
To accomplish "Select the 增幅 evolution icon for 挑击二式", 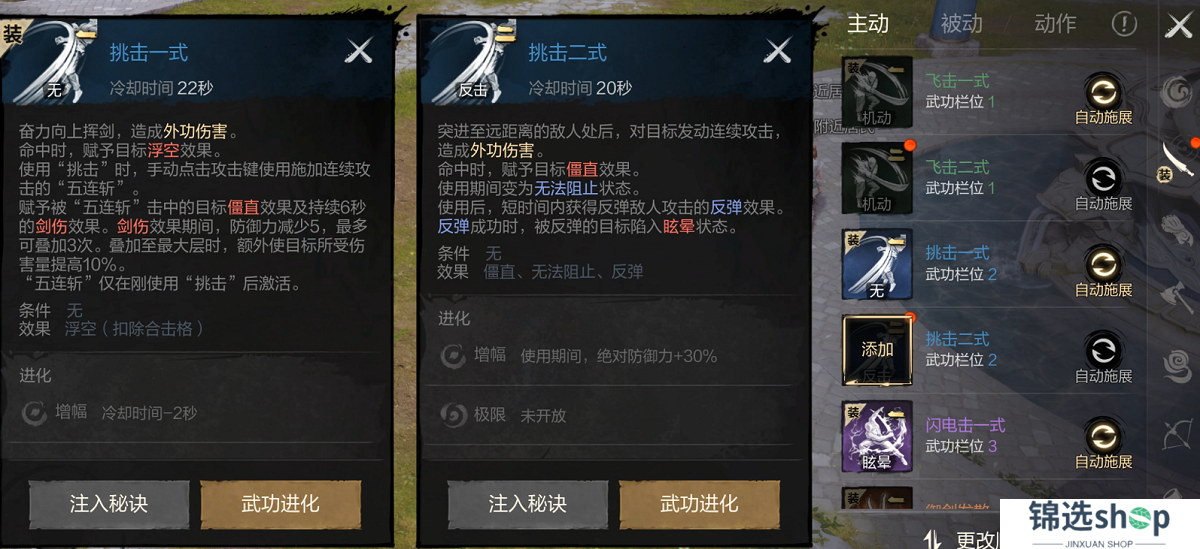I will pos(453,356).
